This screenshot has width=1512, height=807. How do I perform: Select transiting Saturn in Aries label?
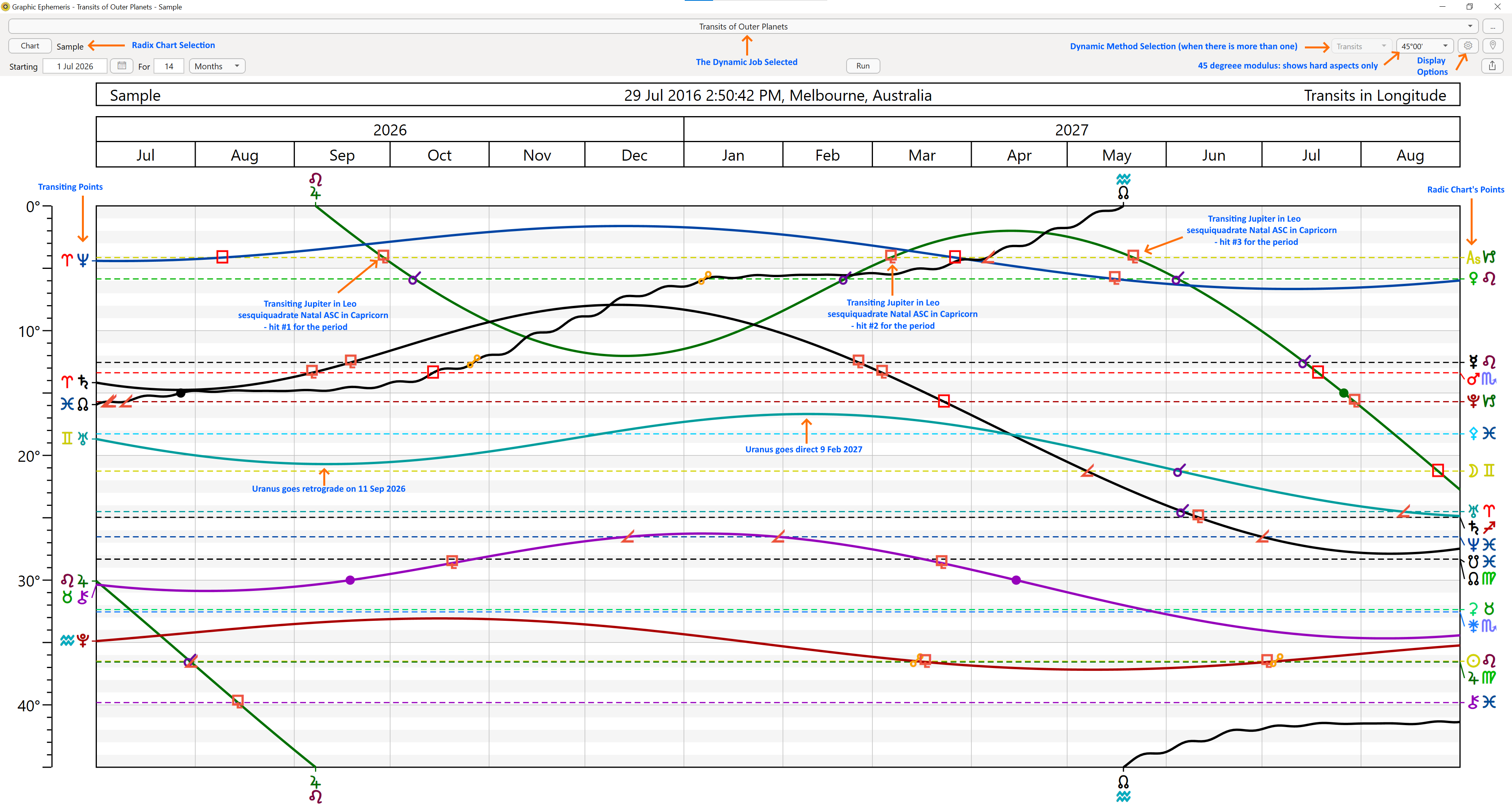[x=75, y=382]
